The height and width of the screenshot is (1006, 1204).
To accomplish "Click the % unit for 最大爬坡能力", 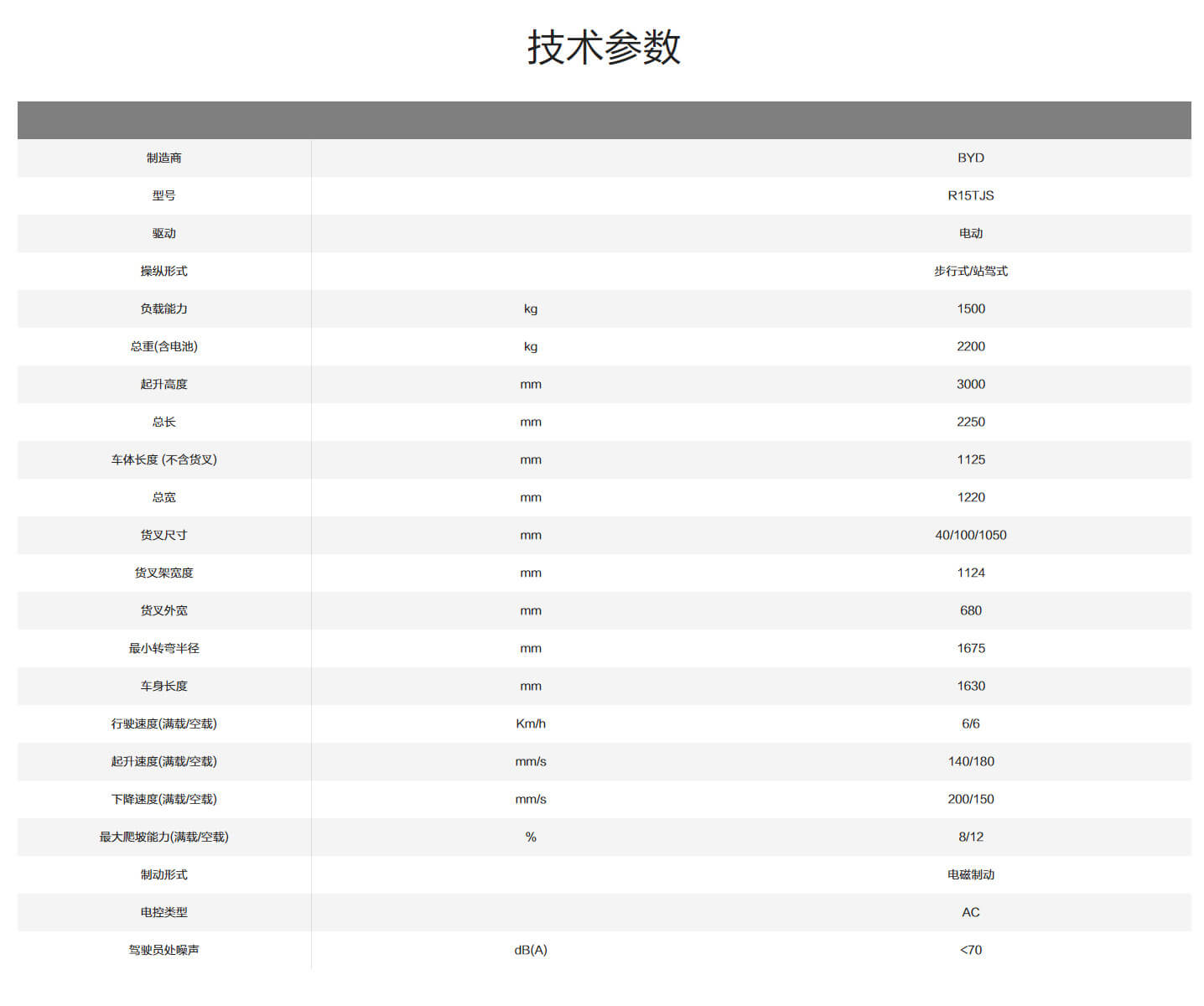I will pyautogui.click(x=530, y=837).
